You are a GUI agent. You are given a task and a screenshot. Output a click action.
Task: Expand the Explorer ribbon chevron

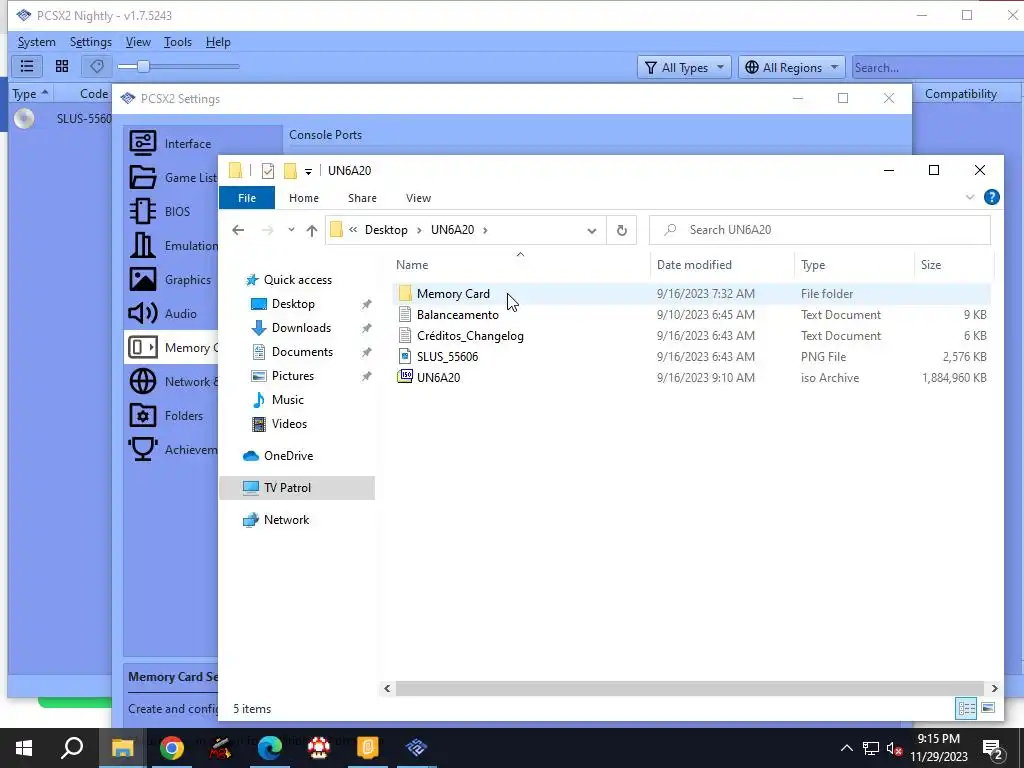970,197
